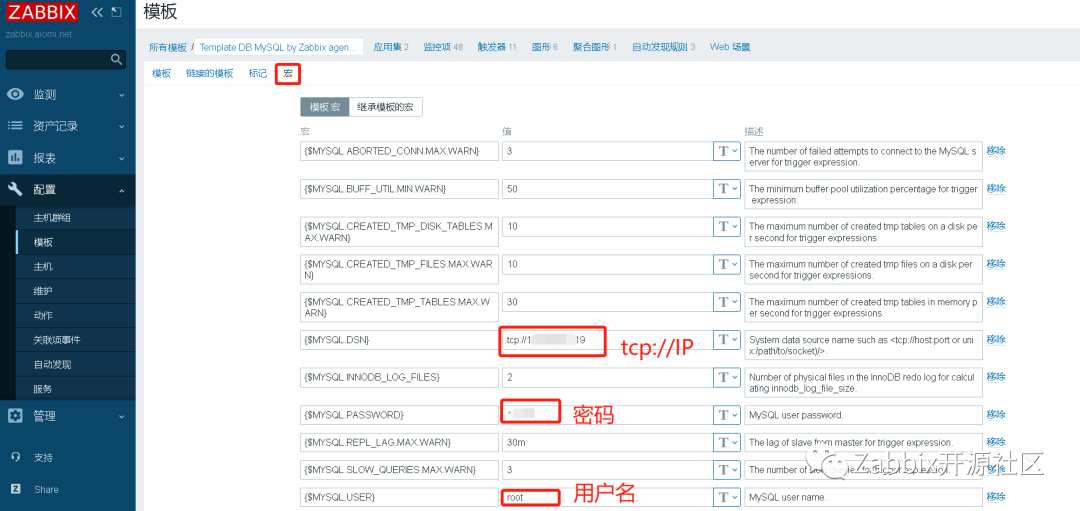This screenshot has height=511, width=1080.
Task: Open type dropdown for MYSQL.DSN macro
Action: point(727,340)
